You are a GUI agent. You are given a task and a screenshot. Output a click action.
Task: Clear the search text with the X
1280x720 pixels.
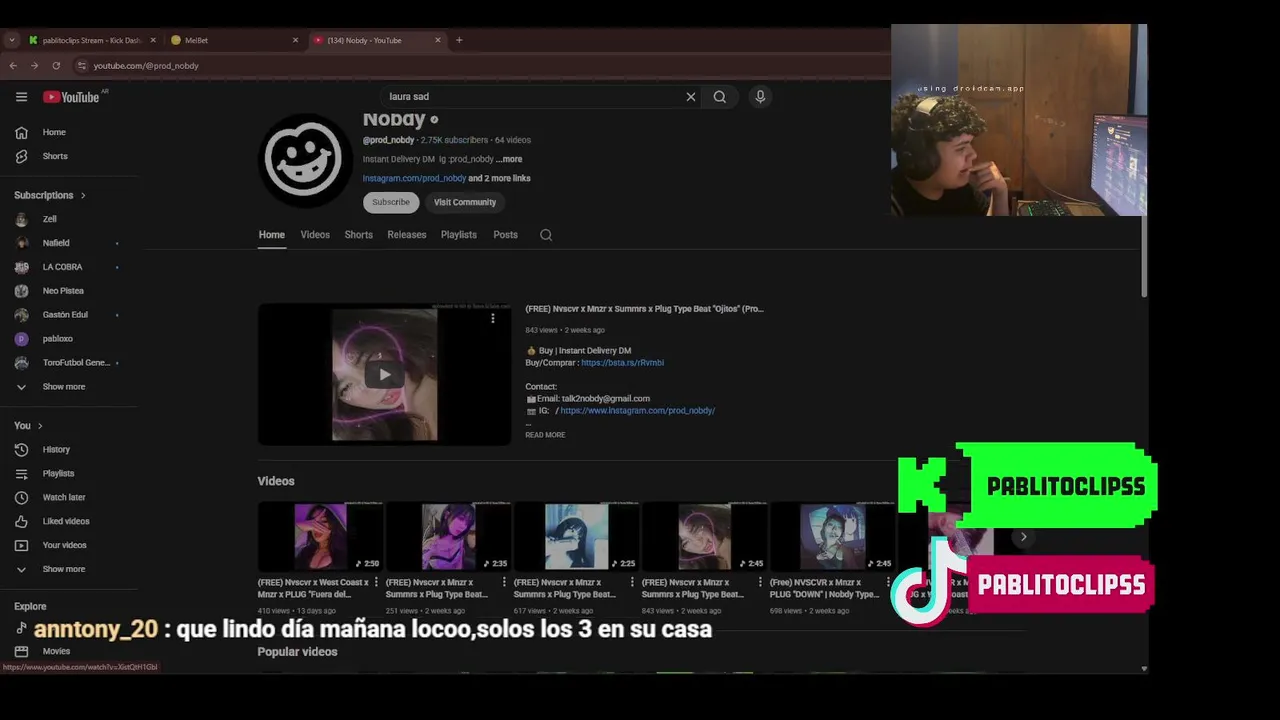coord(690,97)
